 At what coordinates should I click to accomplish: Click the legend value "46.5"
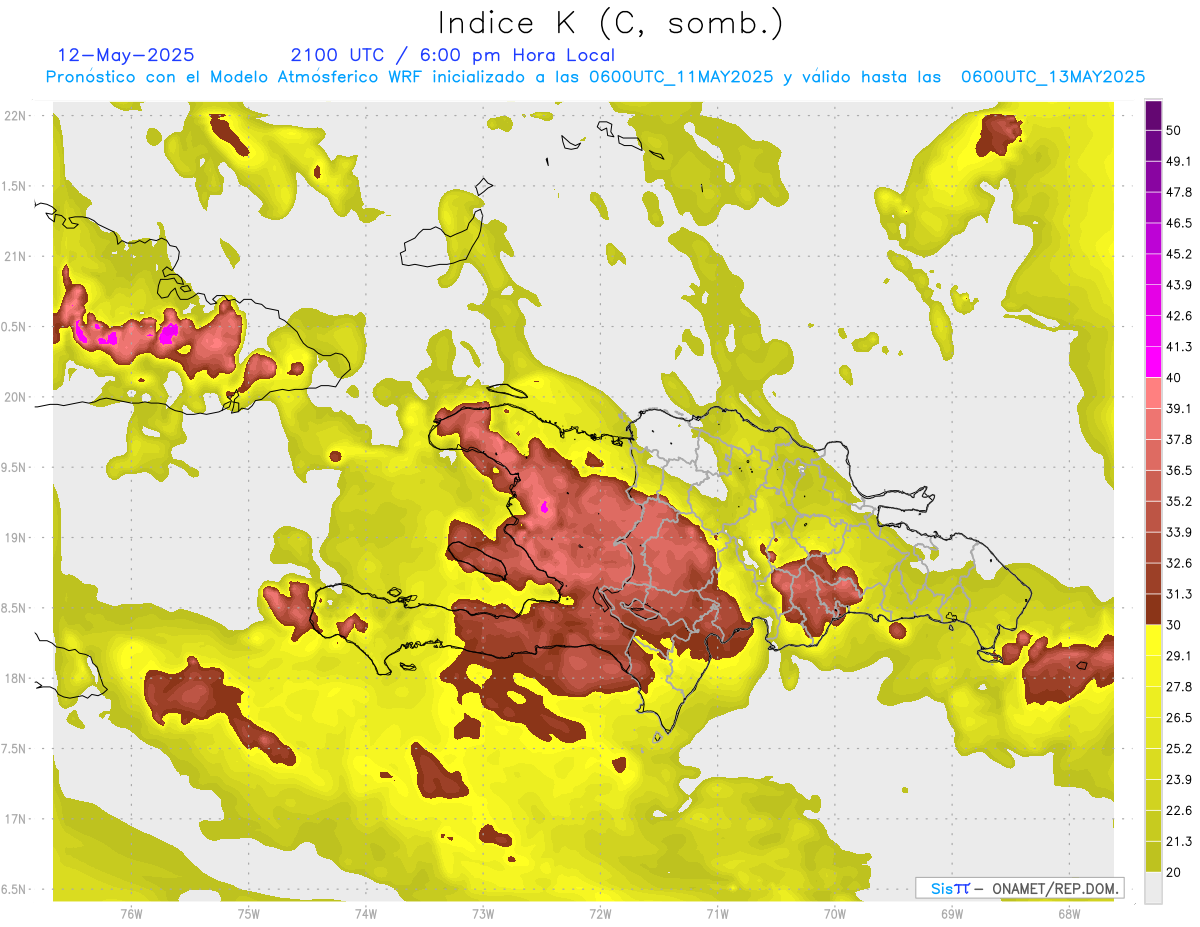click(x=1179, y=223)
